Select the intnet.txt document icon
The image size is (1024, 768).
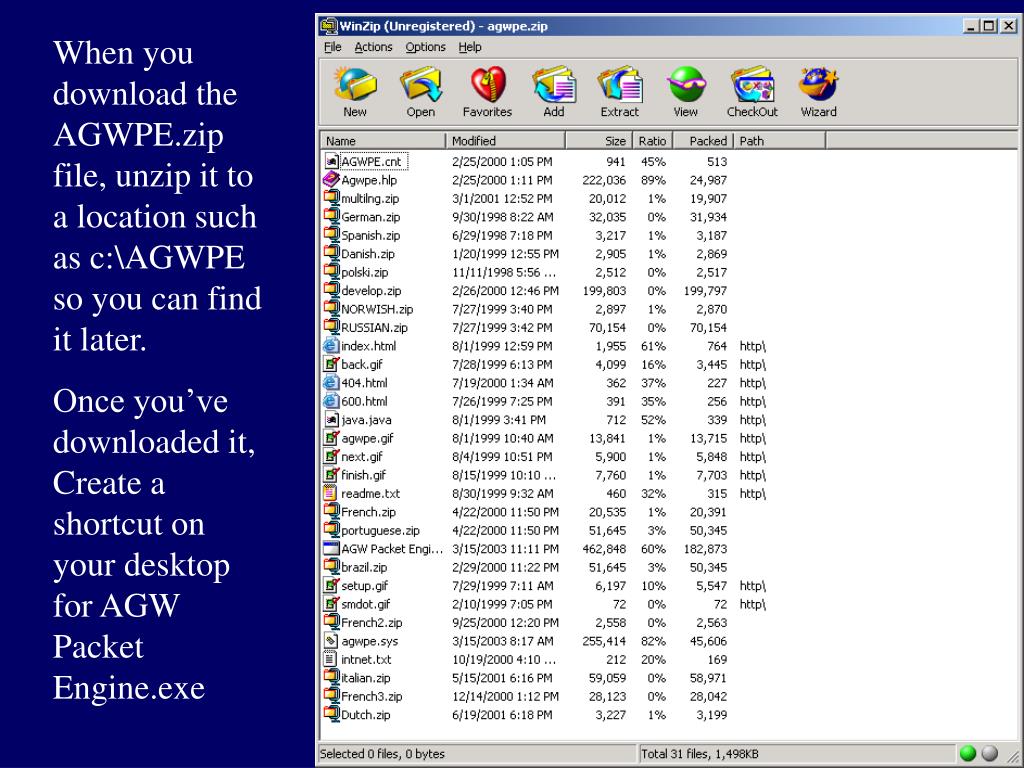tap(331, 660)
